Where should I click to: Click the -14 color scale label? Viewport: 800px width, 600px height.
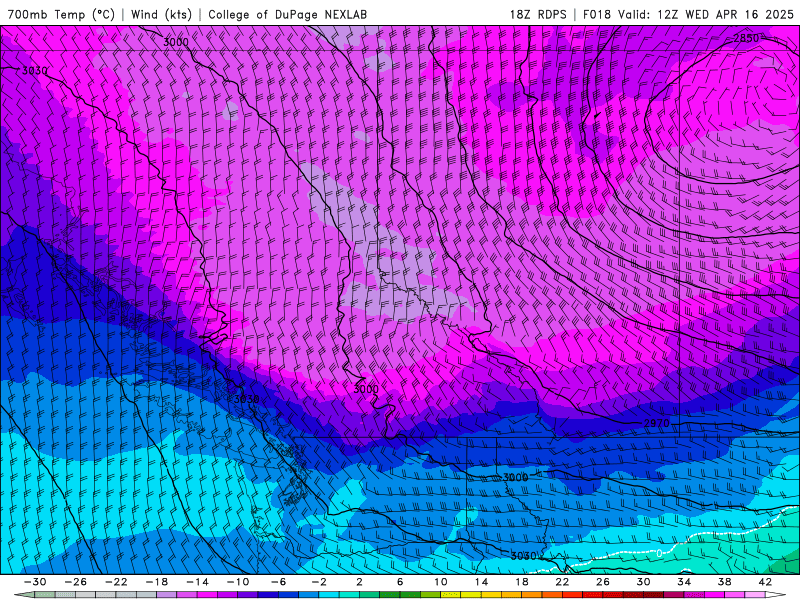click(197, 582)
